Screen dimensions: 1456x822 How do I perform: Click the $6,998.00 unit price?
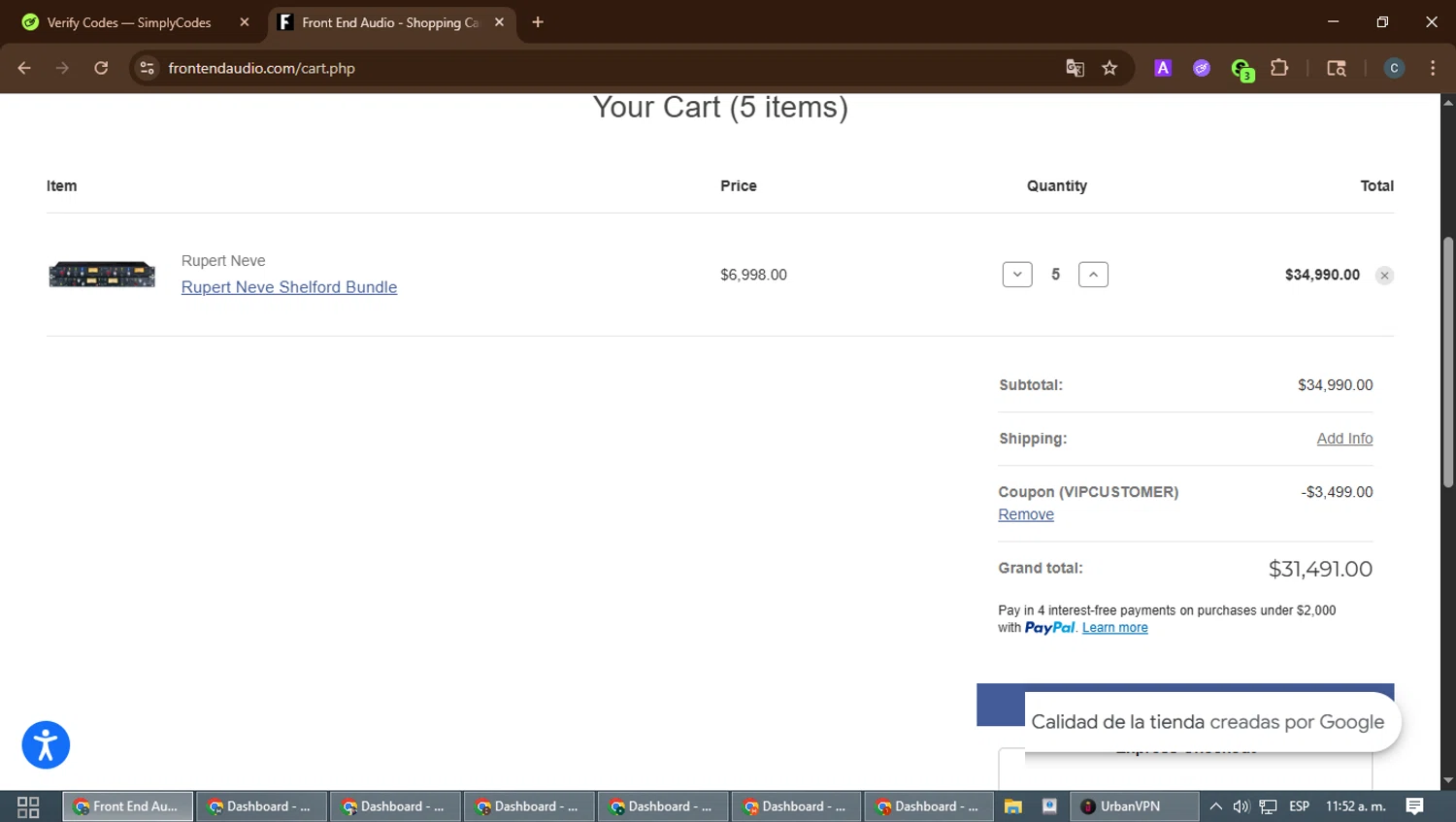click(x=753, y=275)
